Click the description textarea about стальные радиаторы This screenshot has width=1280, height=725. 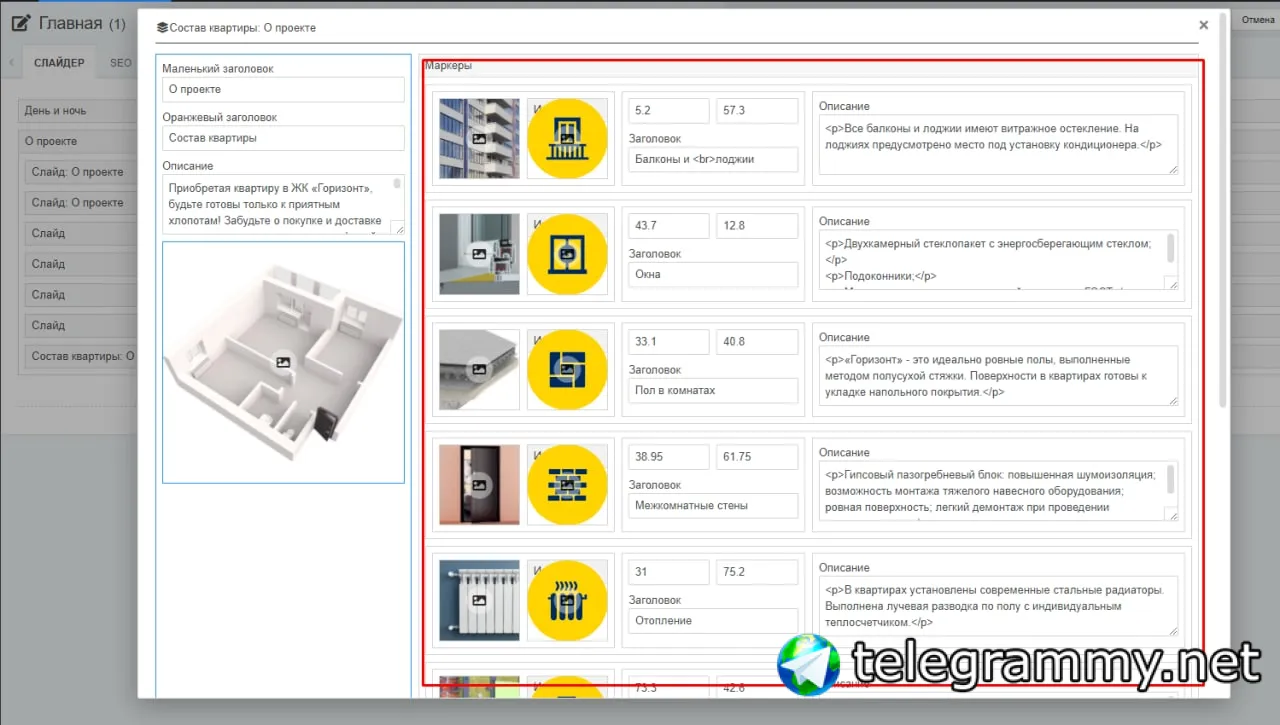pos(998,606)
